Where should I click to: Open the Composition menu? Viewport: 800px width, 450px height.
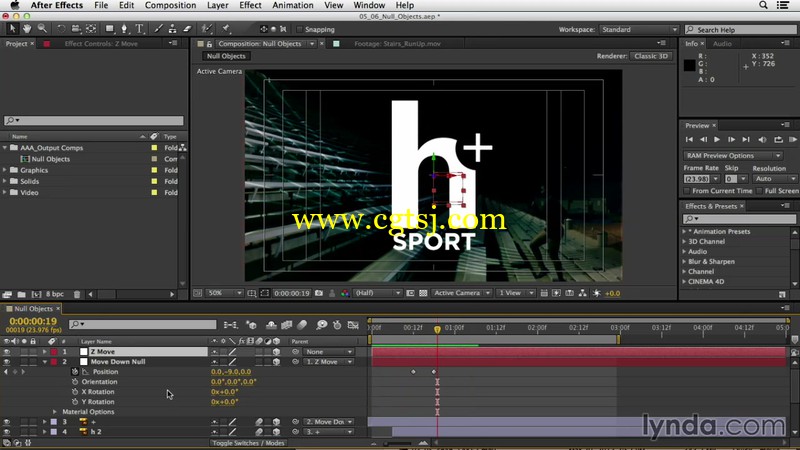tap(170, 5)
